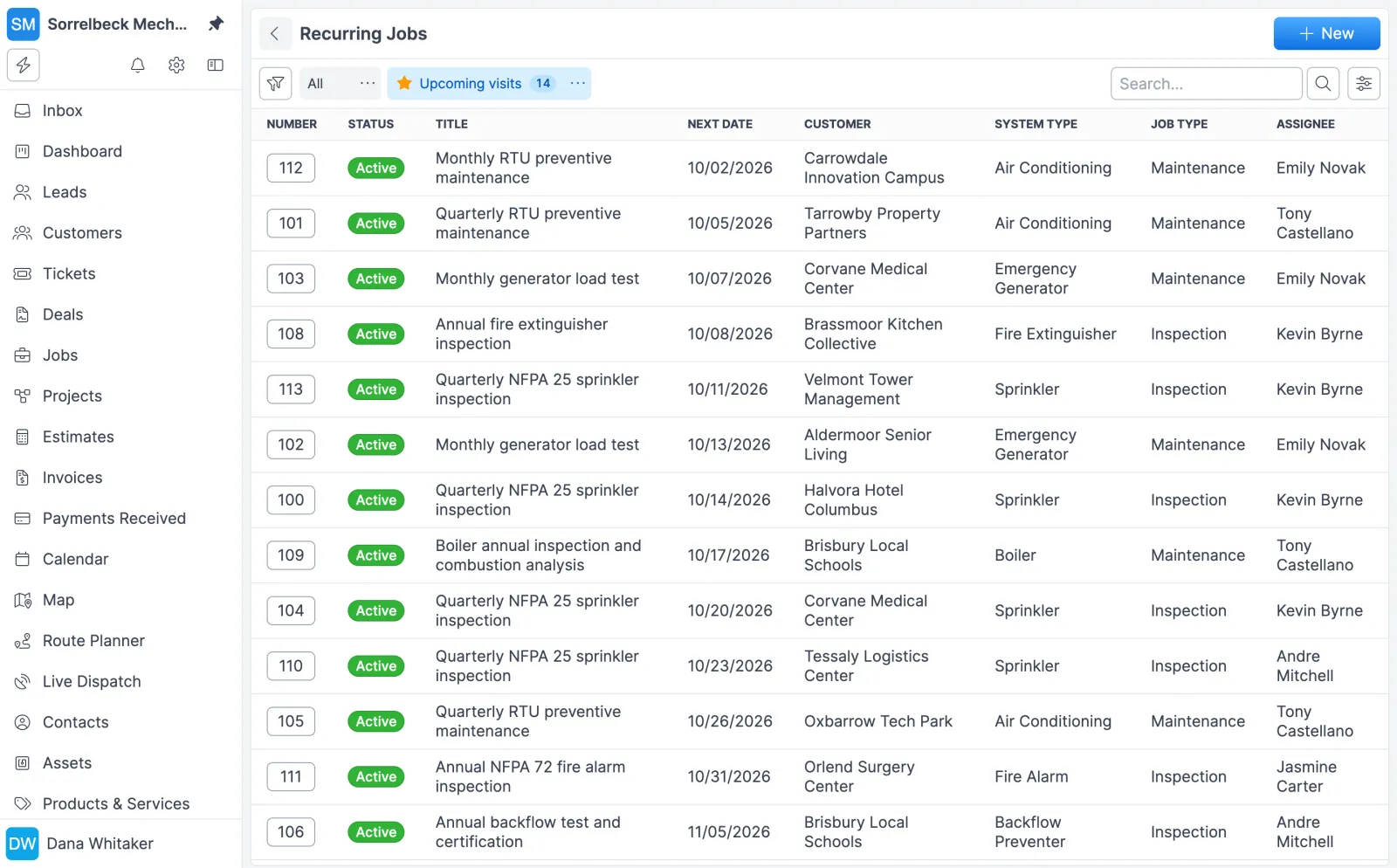Screen dimensions: 1397x868
Task: Click the Oxbarrow Tech Park customer cell
Action: (878, 722)
